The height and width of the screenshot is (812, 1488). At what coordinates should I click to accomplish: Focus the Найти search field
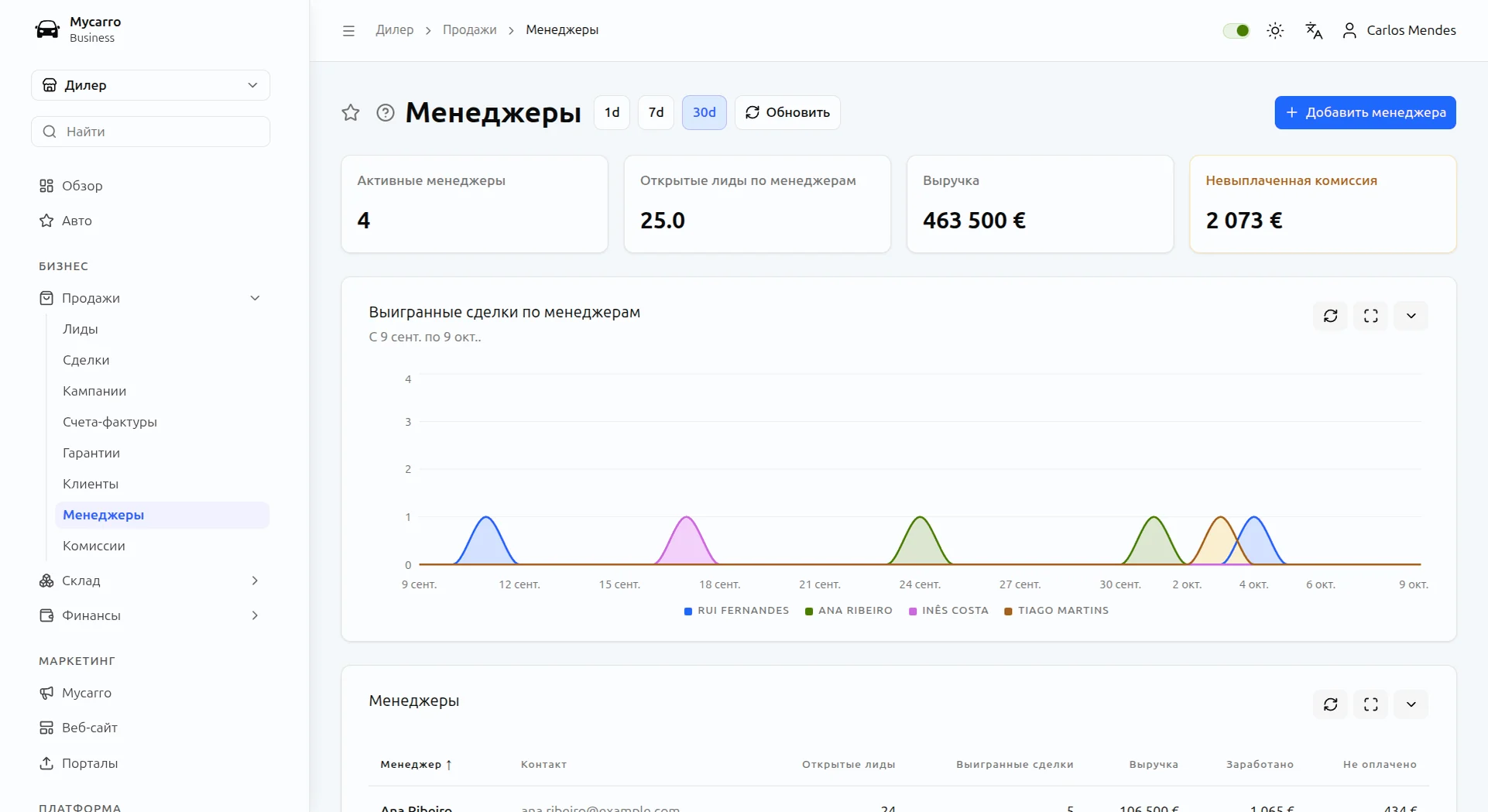tap(150, 132)
